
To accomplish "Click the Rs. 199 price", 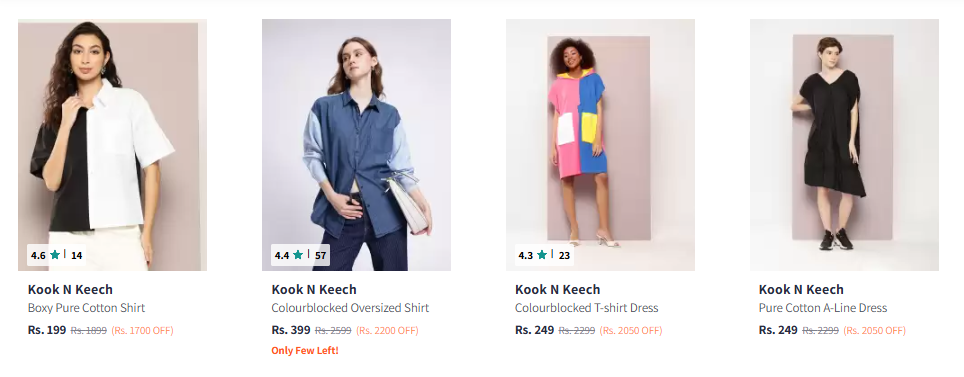I will pos(47,330).
